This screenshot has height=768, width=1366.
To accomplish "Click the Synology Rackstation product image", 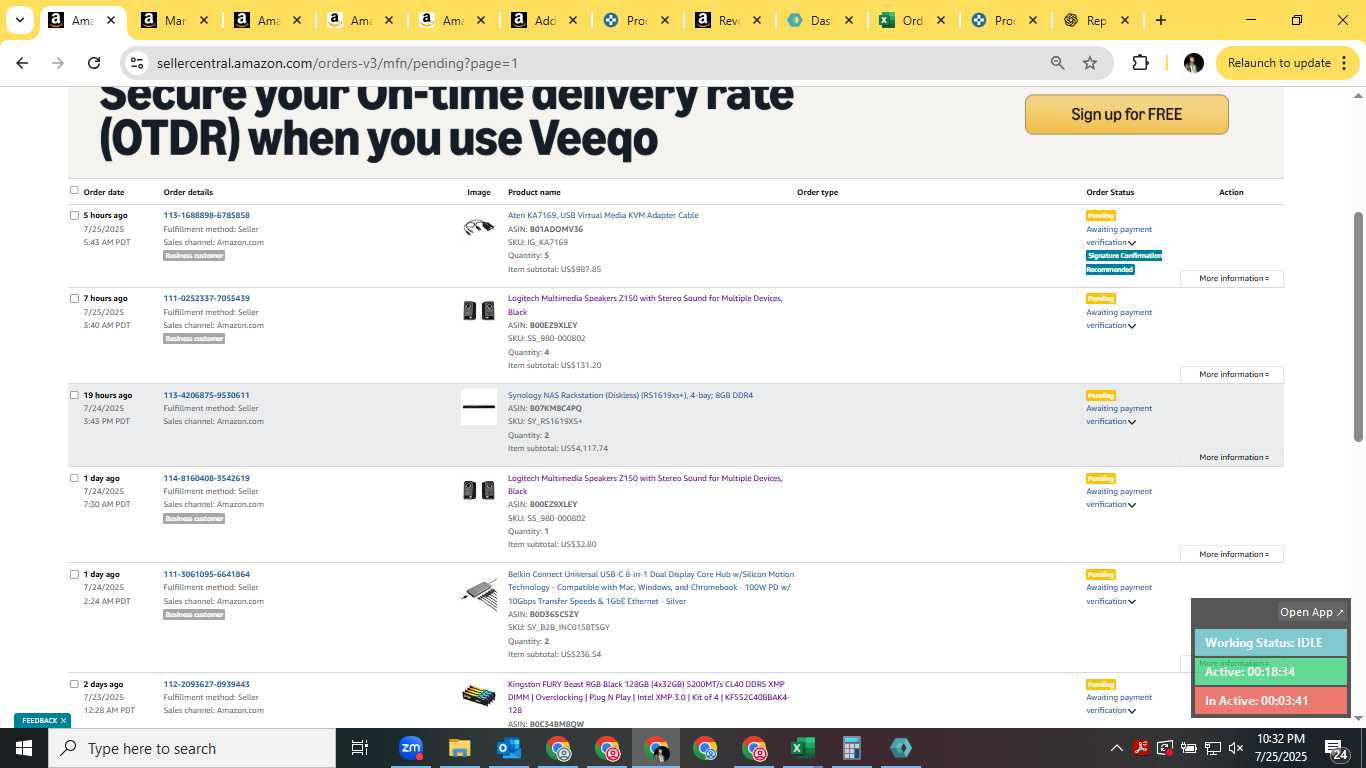I will point(479,407).
